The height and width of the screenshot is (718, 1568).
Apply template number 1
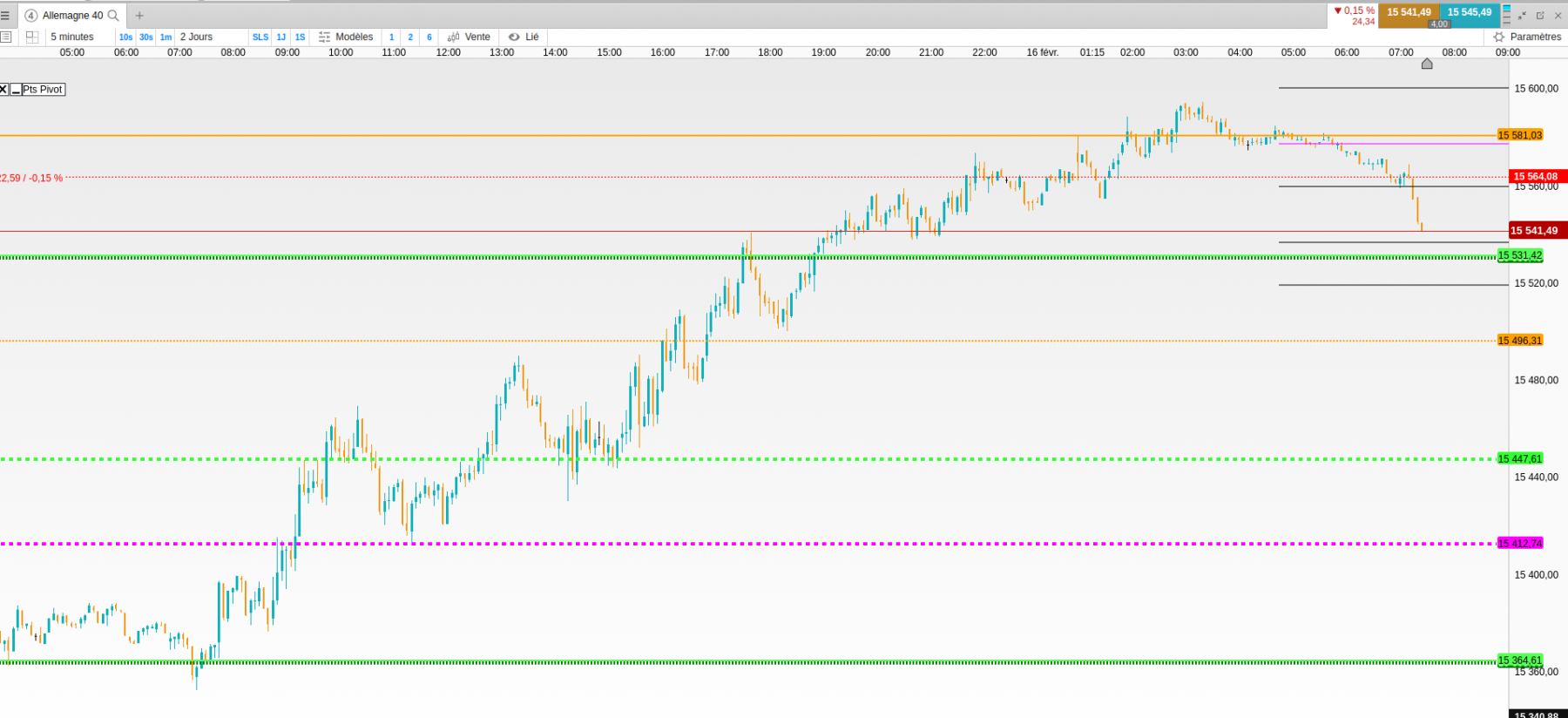(392, 37)
